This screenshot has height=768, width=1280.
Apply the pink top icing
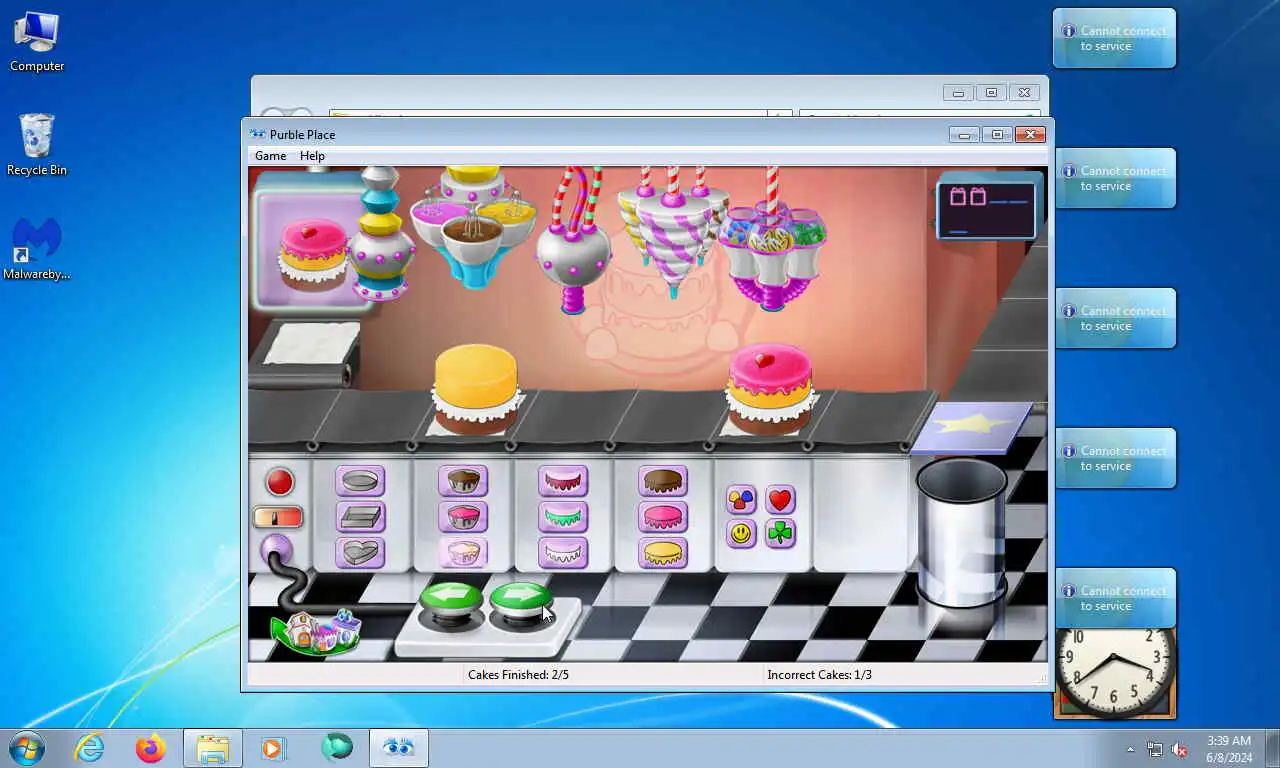pos(663,517)
